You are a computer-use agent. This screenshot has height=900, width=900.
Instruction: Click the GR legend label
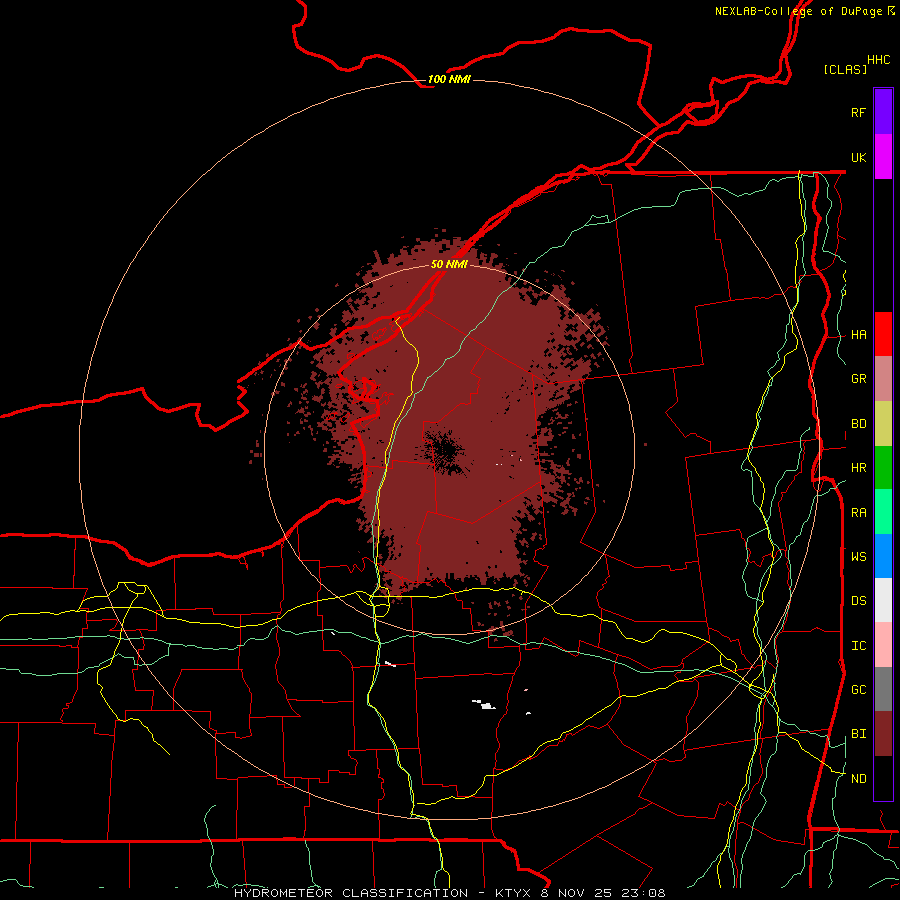(x=858, y=379)
